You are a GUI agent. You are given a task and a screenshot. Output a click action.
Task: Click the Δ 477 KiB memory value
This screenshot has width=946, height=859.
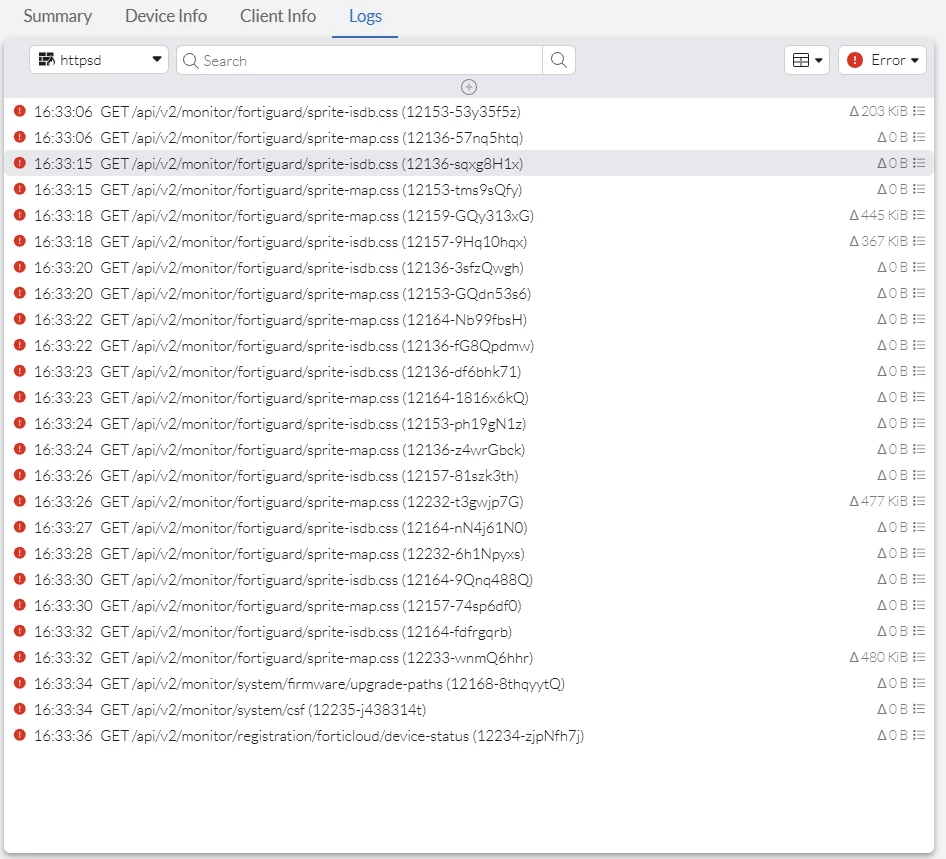[x=878, y=501]
